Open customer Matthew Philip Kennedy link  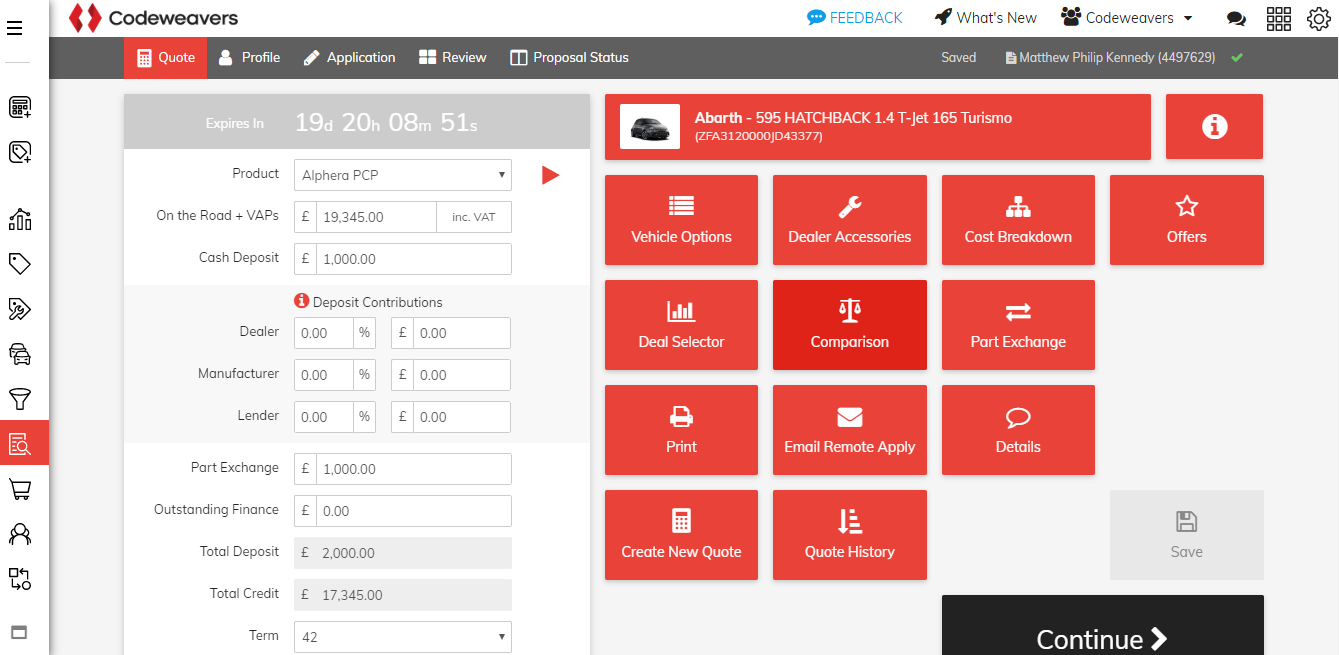tap(1110, 58)
